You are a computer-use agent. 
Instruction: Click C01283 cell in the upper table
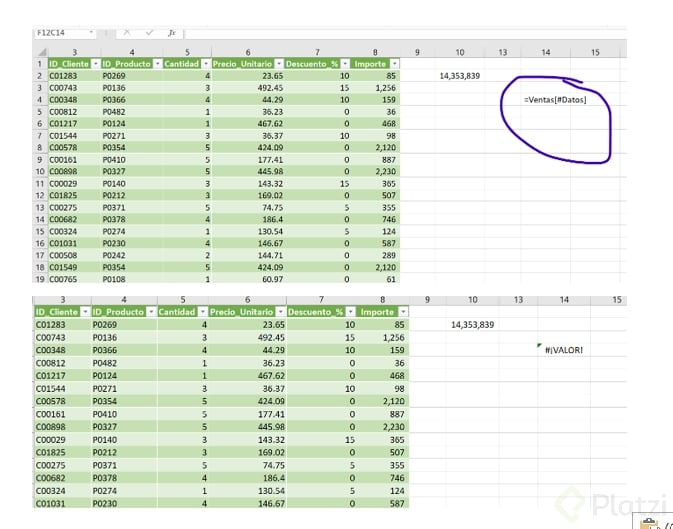point(74,76)
